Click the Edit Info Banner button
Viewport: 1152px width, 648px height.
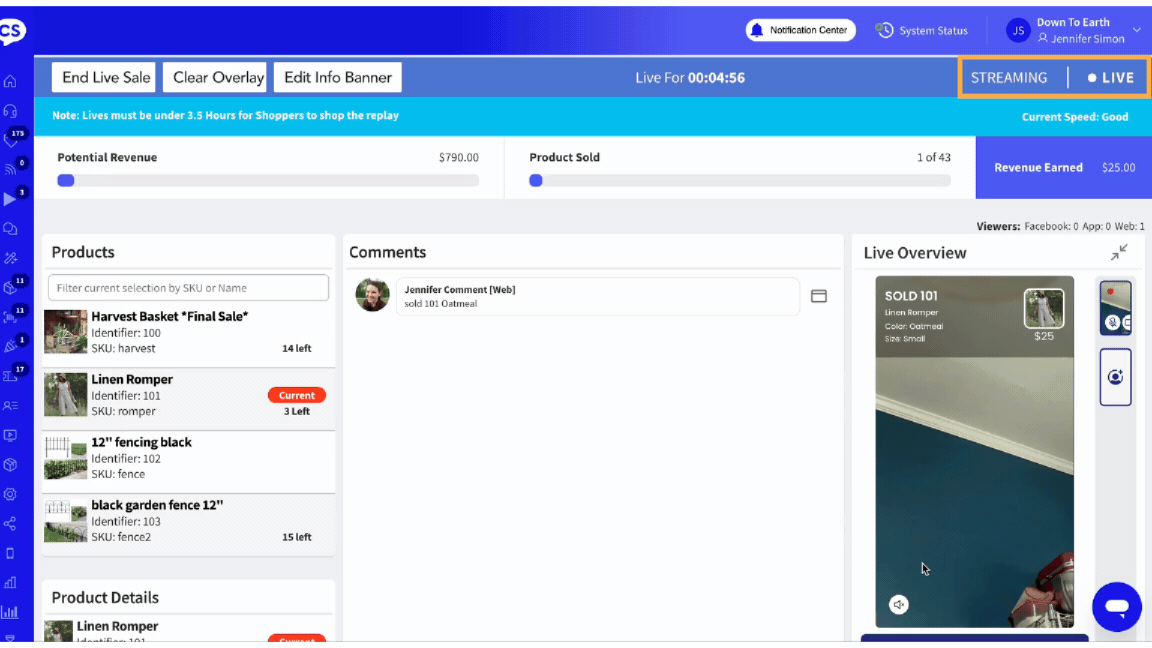coord(337,77)
